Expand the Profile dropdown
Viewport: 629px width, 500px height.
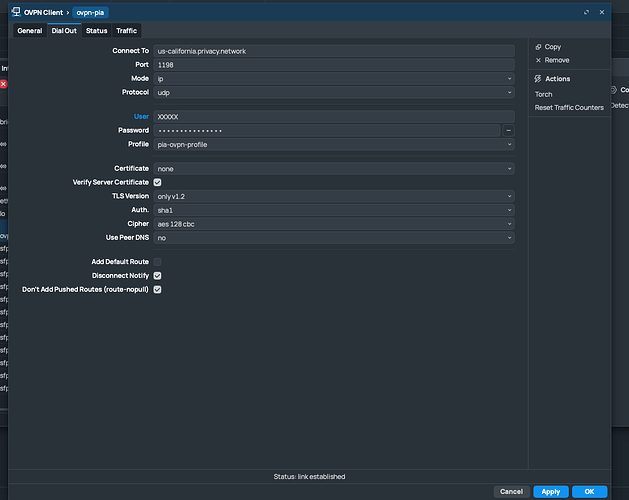pos(335,144)
